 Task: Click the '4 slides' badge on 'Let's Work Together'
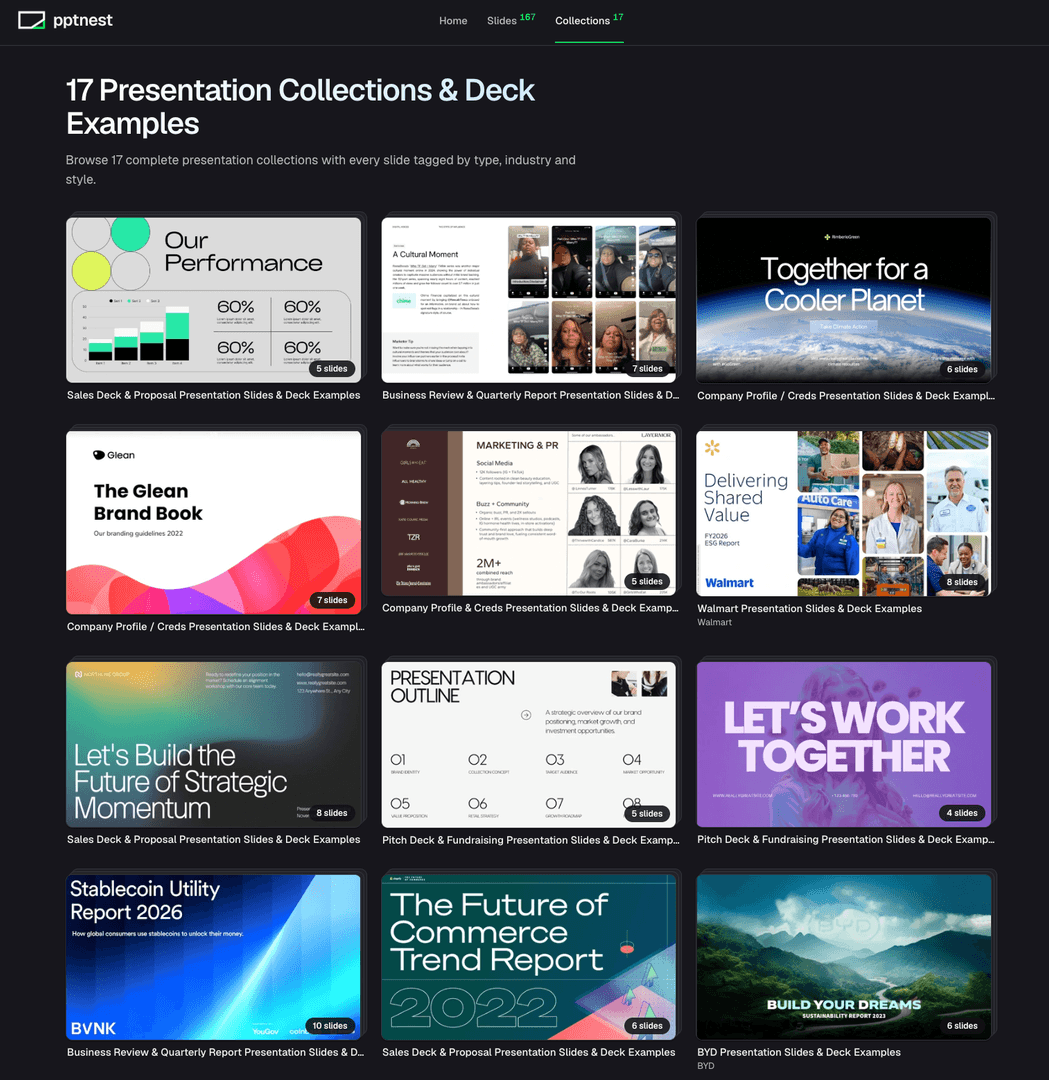[962, 813]
